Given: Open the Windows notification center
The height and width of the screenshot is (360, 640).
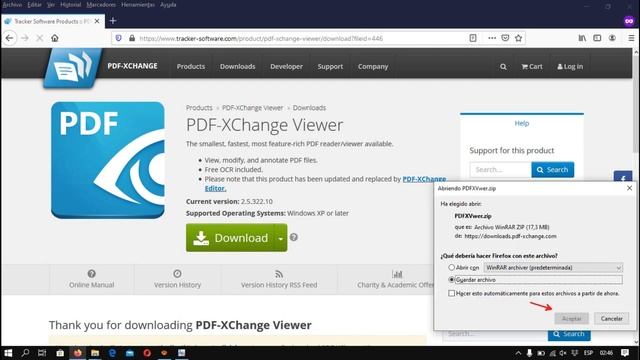Looking at the screenshot, I should coord(625,353).
